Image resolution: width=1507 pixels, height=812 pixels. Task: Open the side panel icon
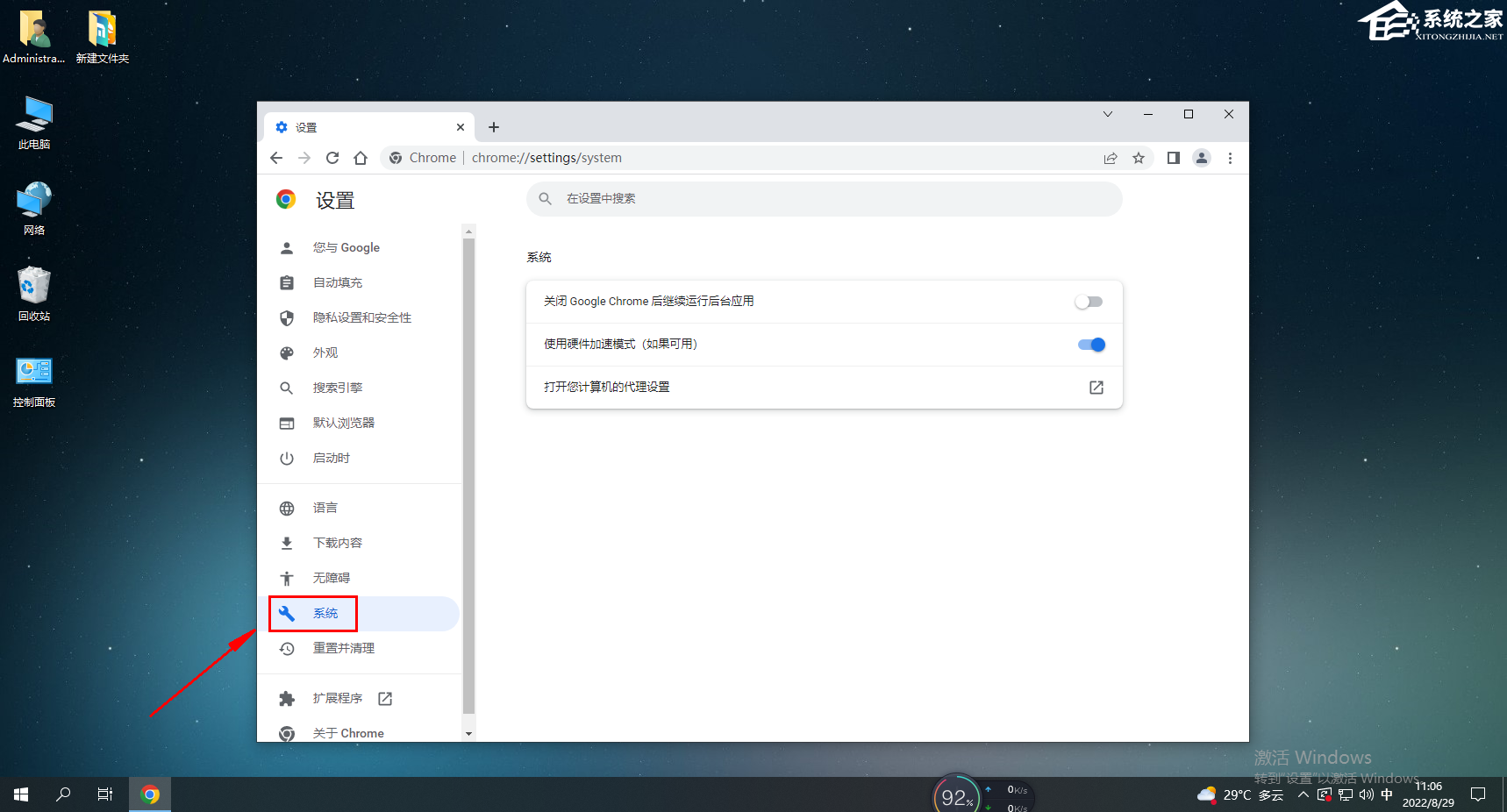click(x=1173, y=158)
